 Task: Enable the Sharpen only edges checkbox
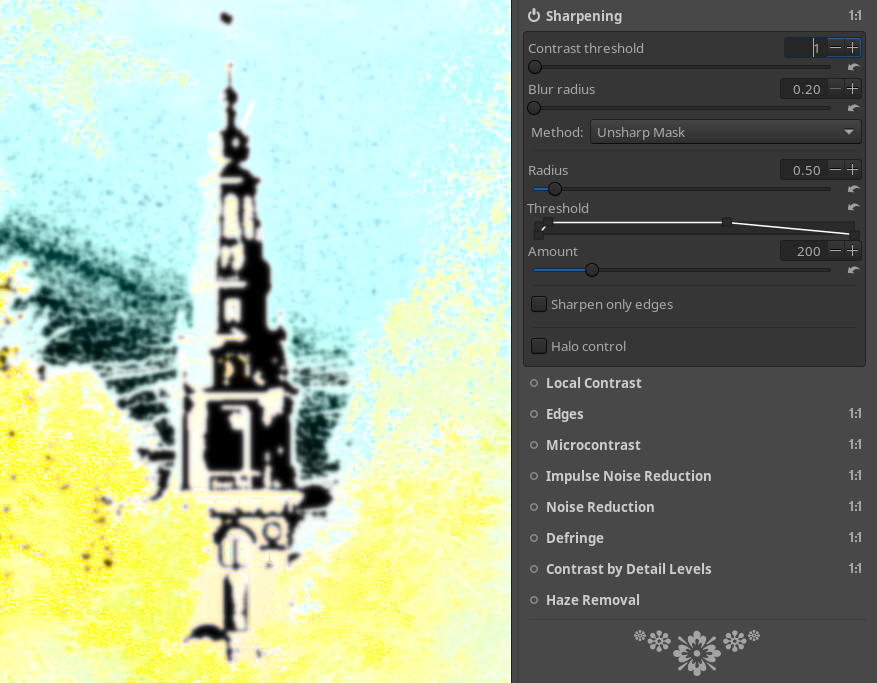tap(539, 304)
